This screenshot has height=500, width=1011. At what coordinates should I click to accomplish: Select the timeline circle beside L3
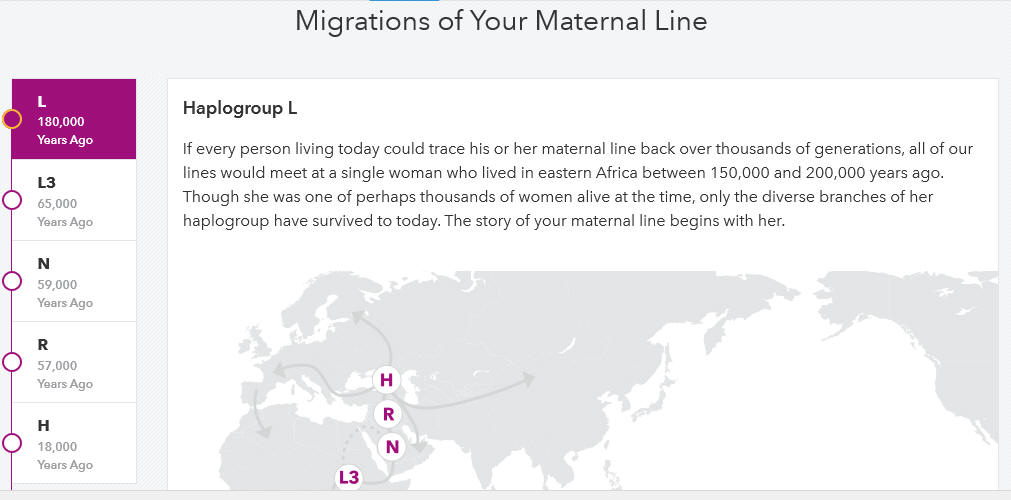click(12, 200)
